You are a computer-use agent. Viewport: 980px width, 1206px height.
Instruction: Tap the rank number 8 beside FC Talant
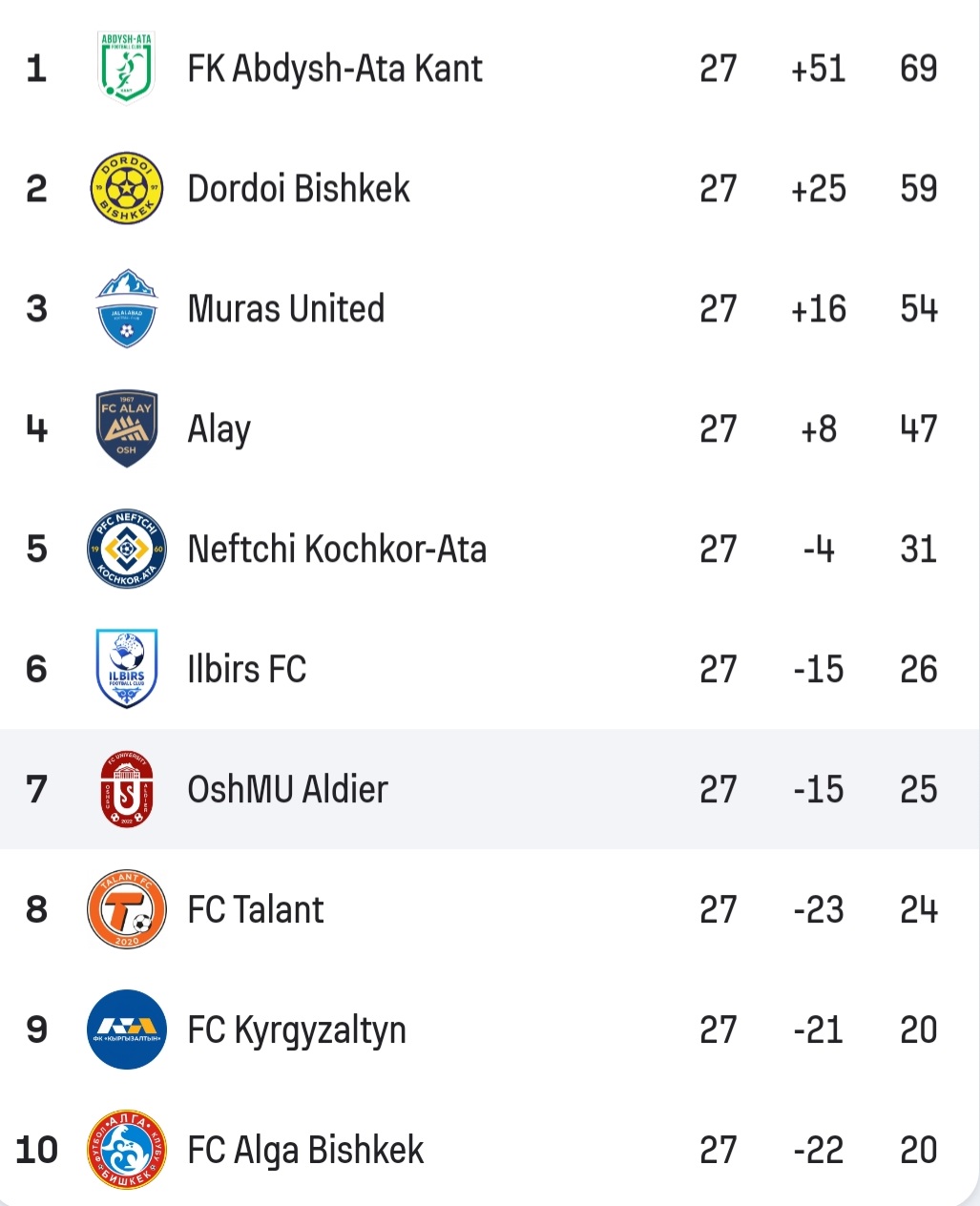pyautogui.click(x=36, y=909)
